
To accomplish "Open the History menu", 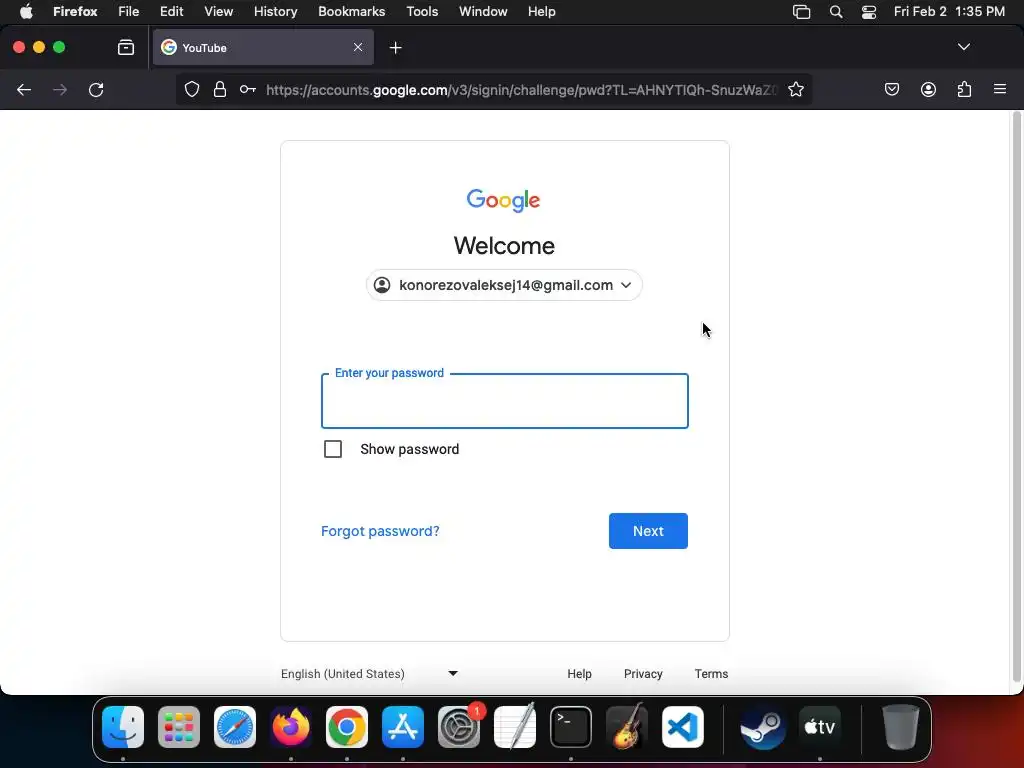I will click(x=275, y=12).
